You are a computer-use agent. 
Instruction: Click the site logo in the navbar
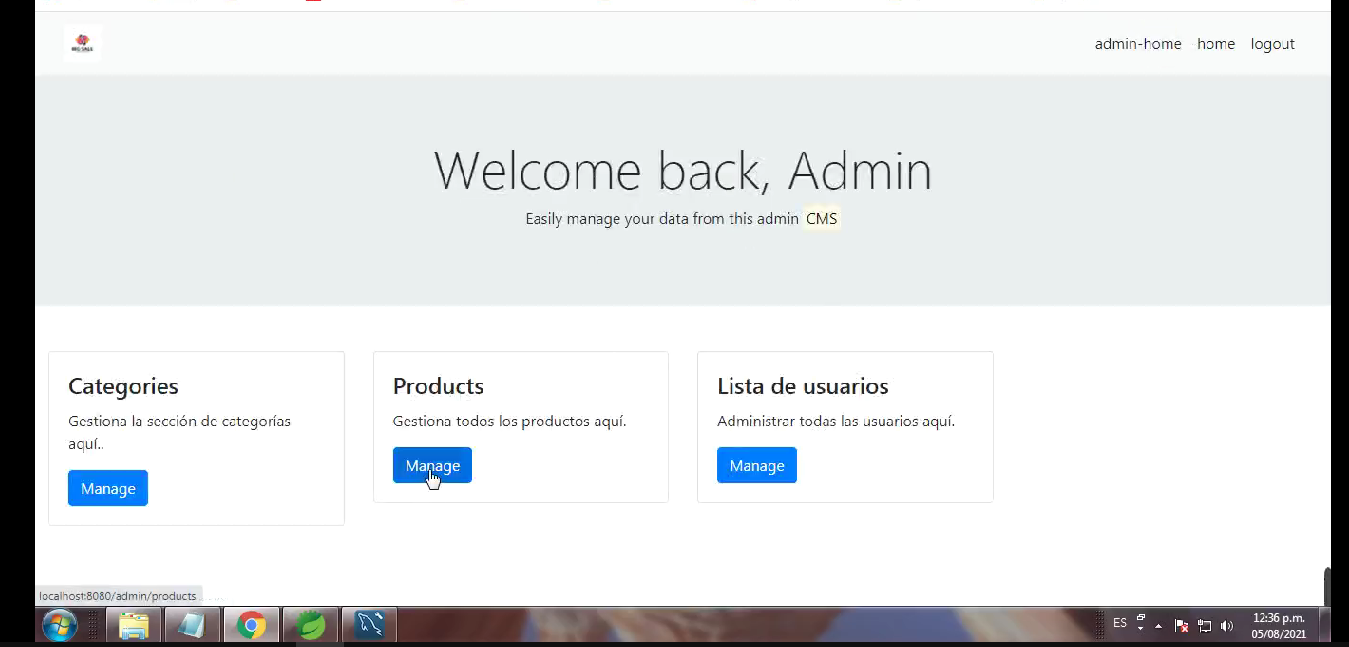click(x=83, y=44)
